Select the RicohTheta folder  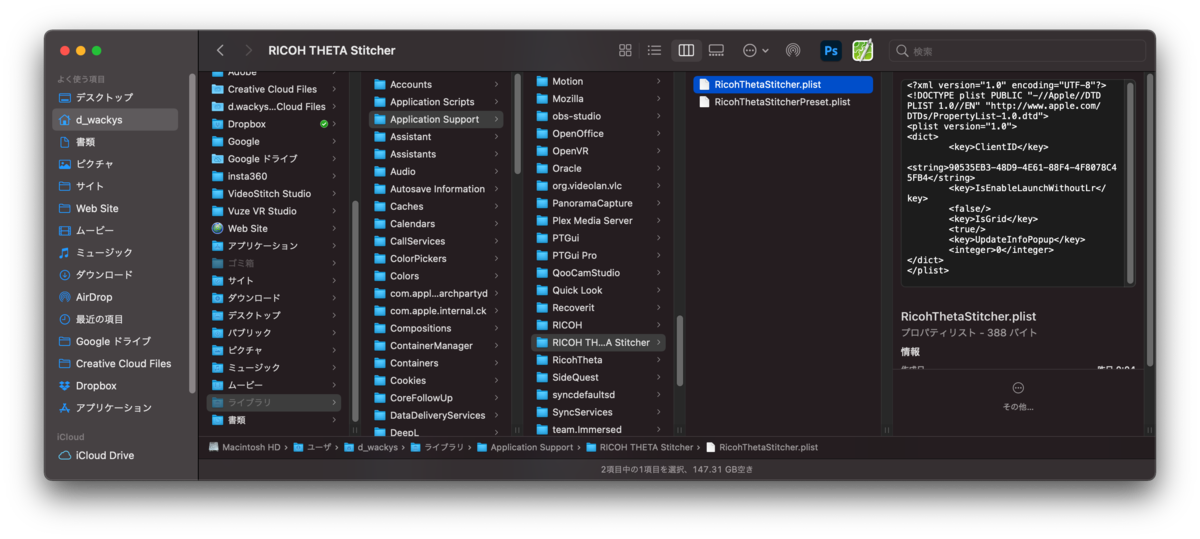(x=598, y=360)
